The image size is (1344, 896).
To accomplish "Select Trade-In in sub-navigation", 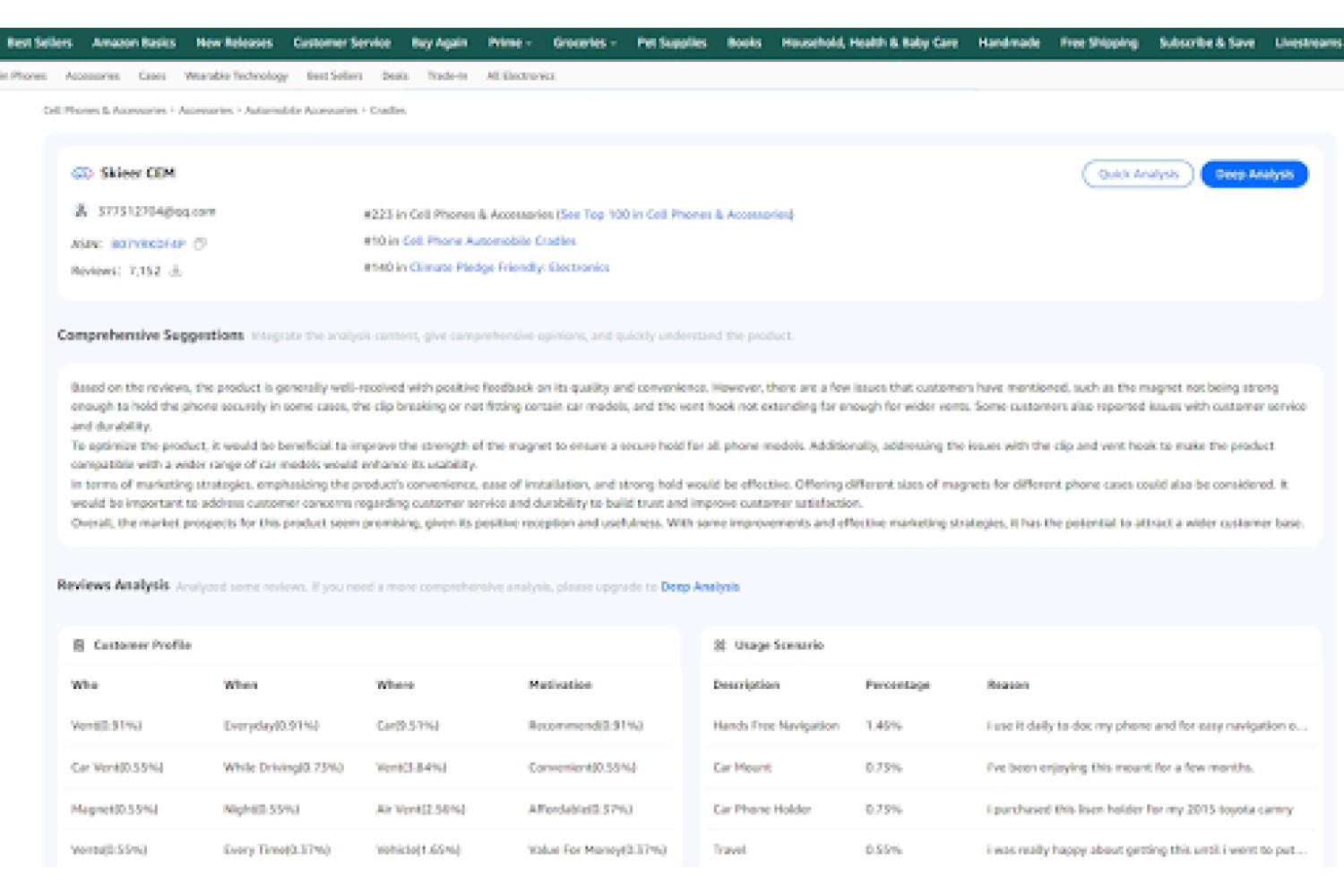I will click(447, 76).
